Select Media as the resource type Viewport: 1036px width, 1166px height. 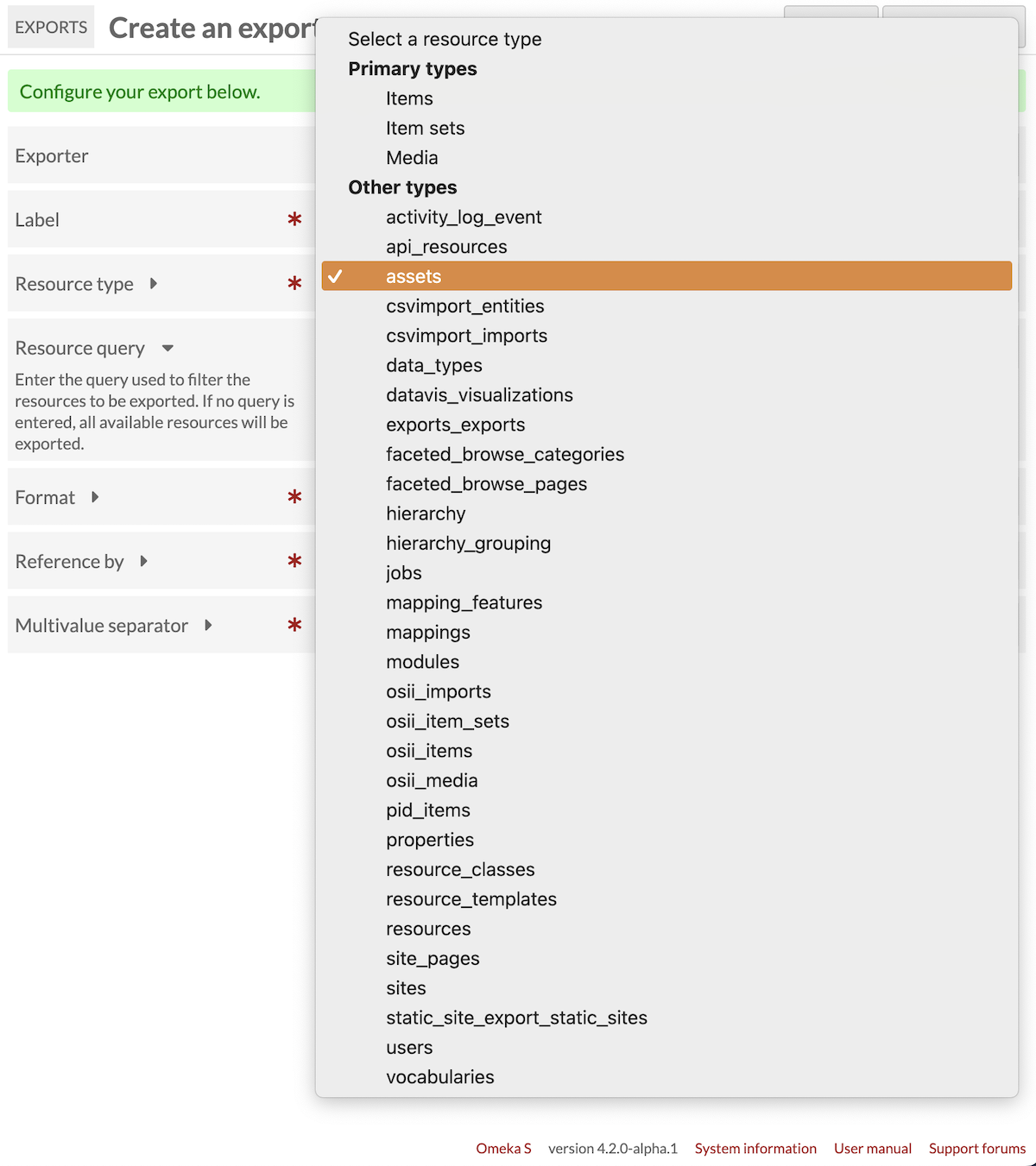tap(412, 158)
